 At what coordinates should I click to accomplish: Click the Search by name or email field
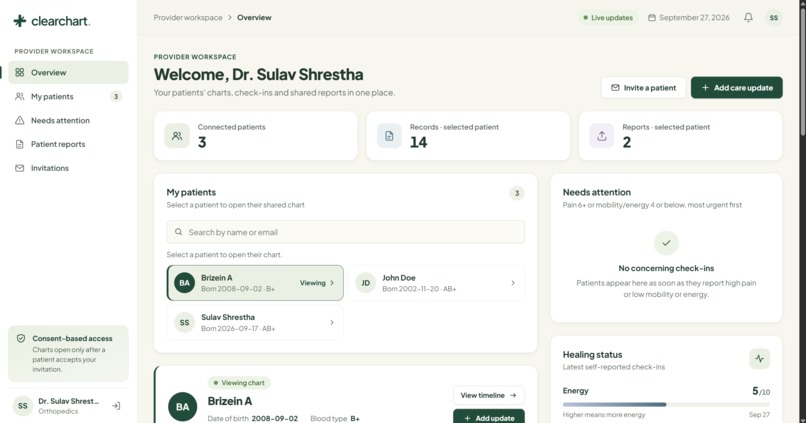coord(345,232)
